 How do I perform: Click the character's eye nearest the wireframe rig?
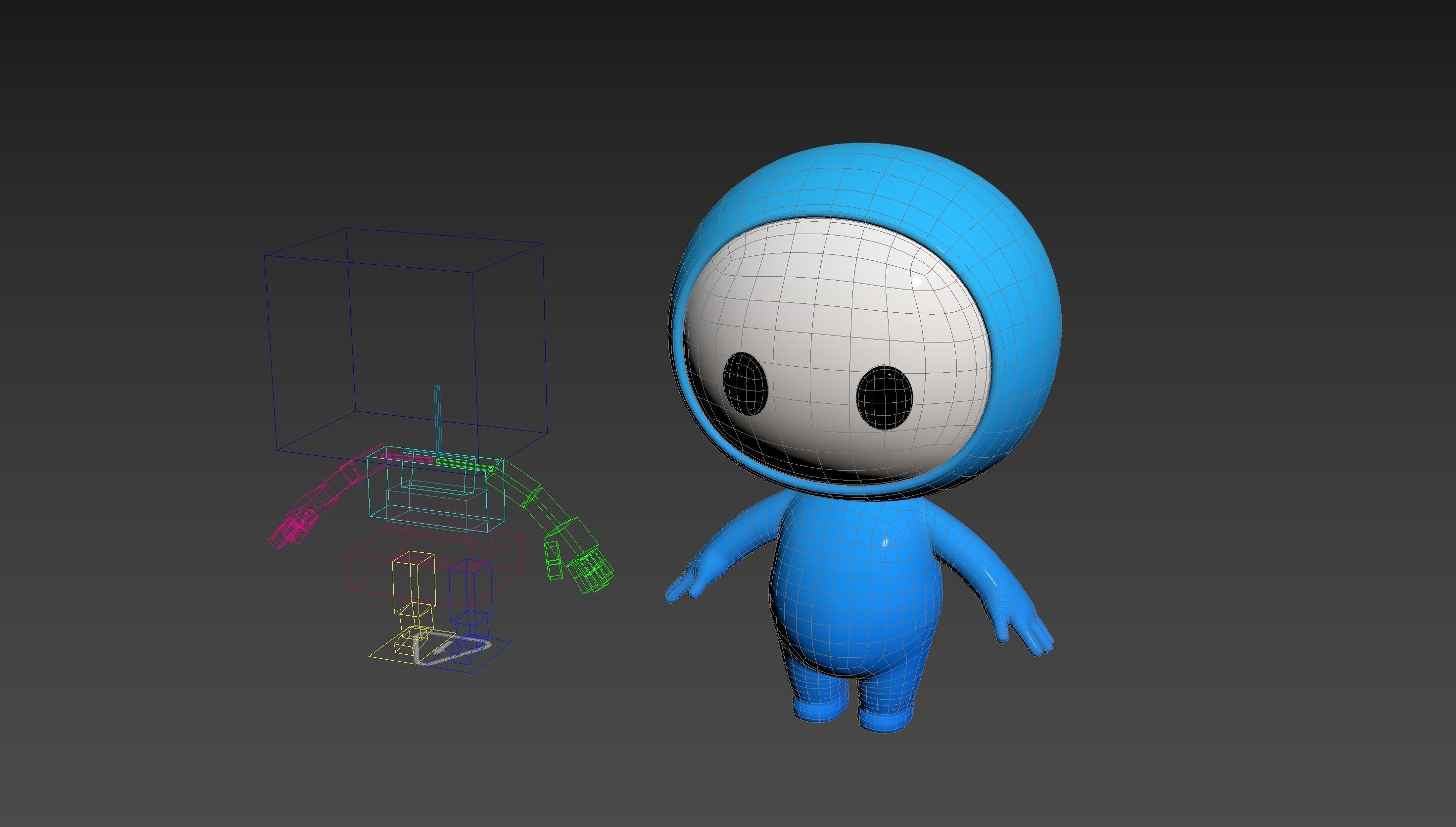[x=745, y=384]
